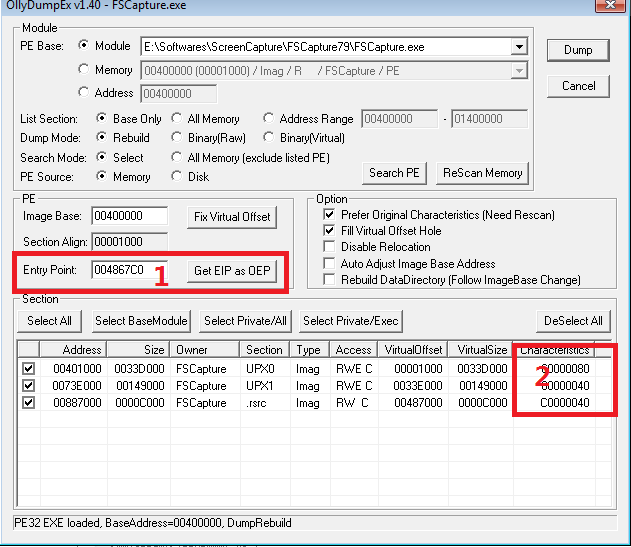Open the Memory region dropdown arrow

(519, 71)
